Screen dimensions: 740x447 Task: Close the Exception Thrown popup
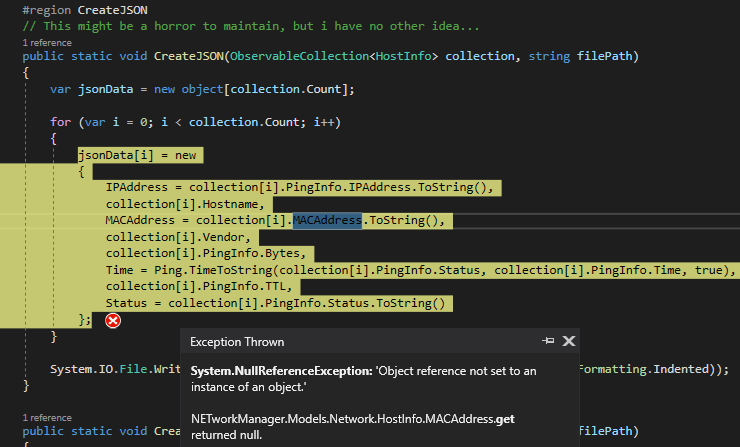tap(569, 341)
